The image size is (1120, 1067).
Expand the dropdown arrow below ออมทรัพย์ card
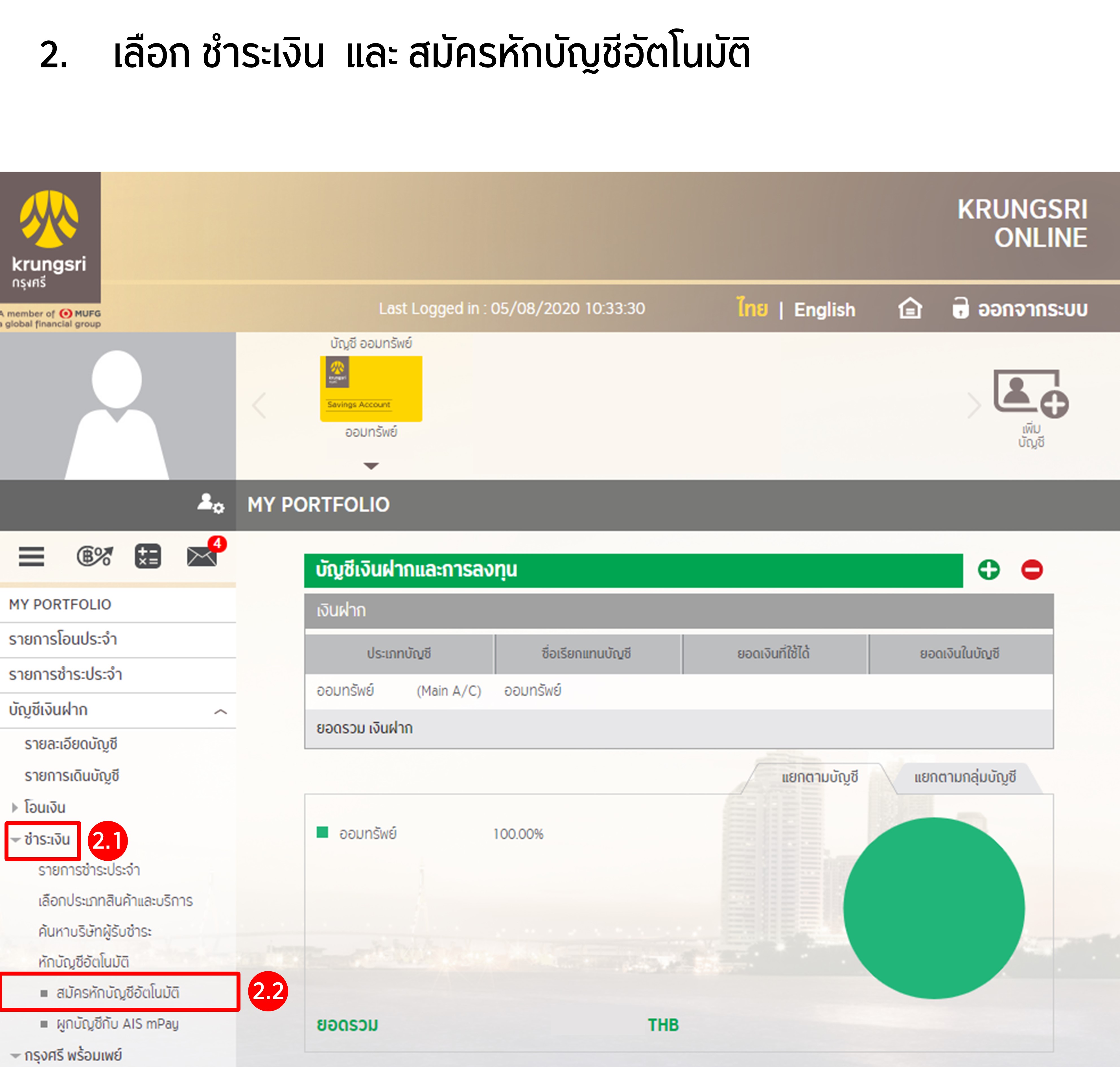[371, 466]
